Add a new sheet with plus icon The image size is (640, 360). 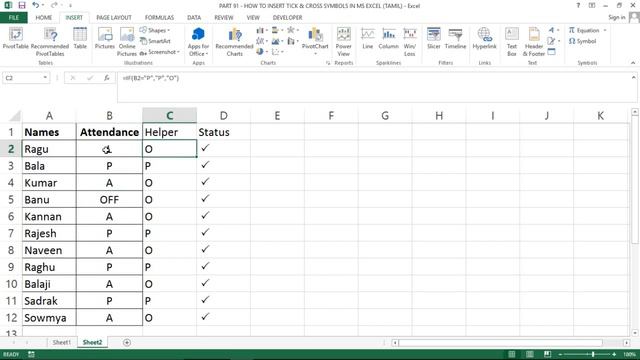point(127,342)
